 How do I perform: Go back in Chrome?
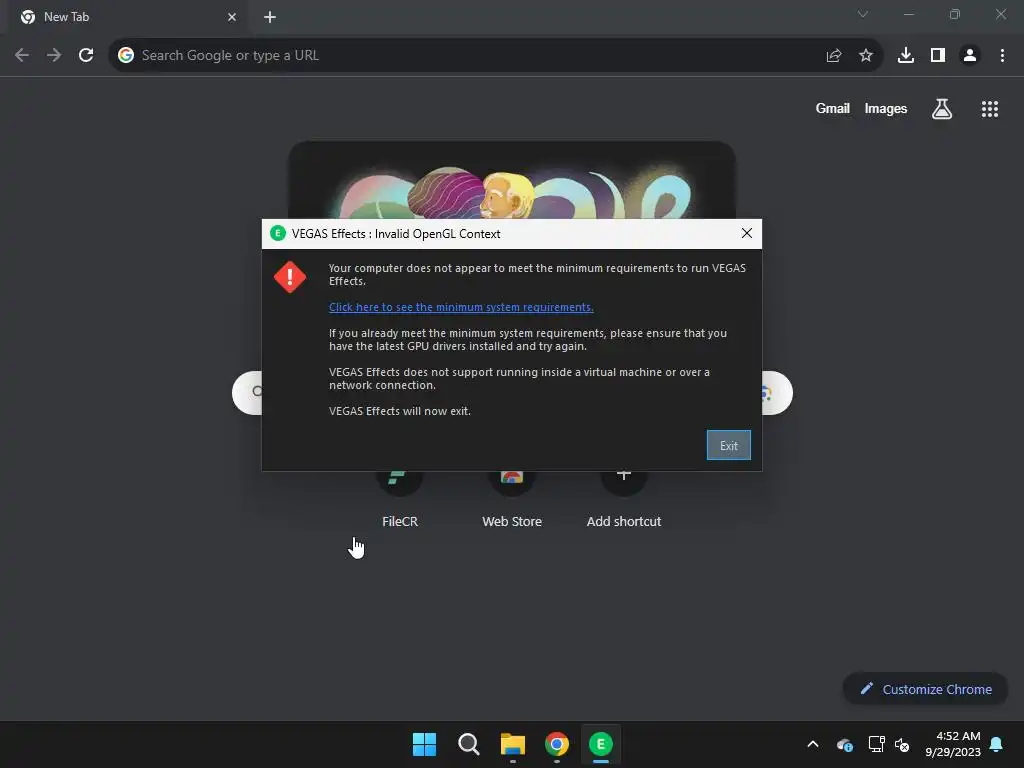coord(22,56)
